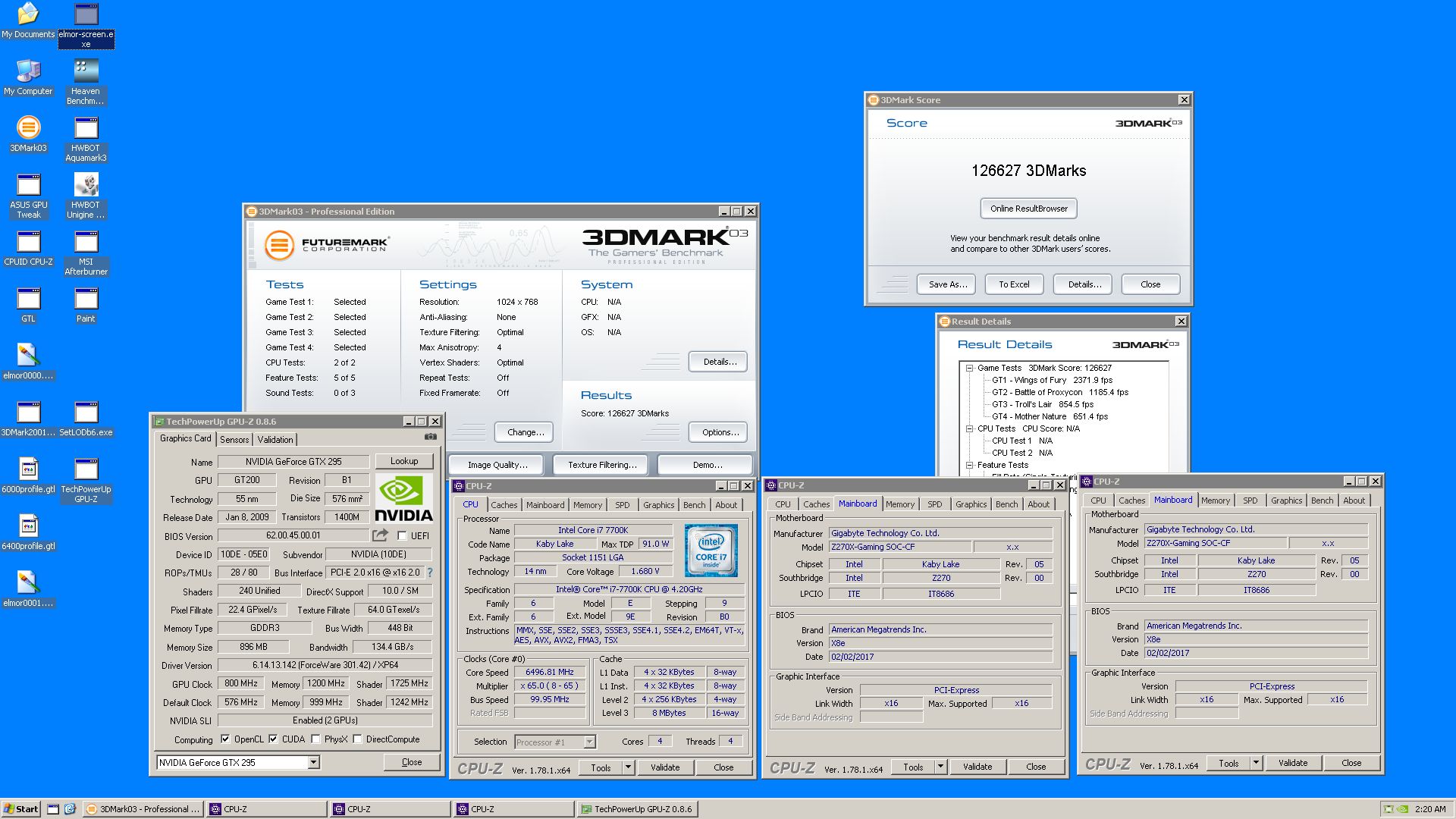Open My Documents desktop icon

pyautogui.click(x=28, y=20)
